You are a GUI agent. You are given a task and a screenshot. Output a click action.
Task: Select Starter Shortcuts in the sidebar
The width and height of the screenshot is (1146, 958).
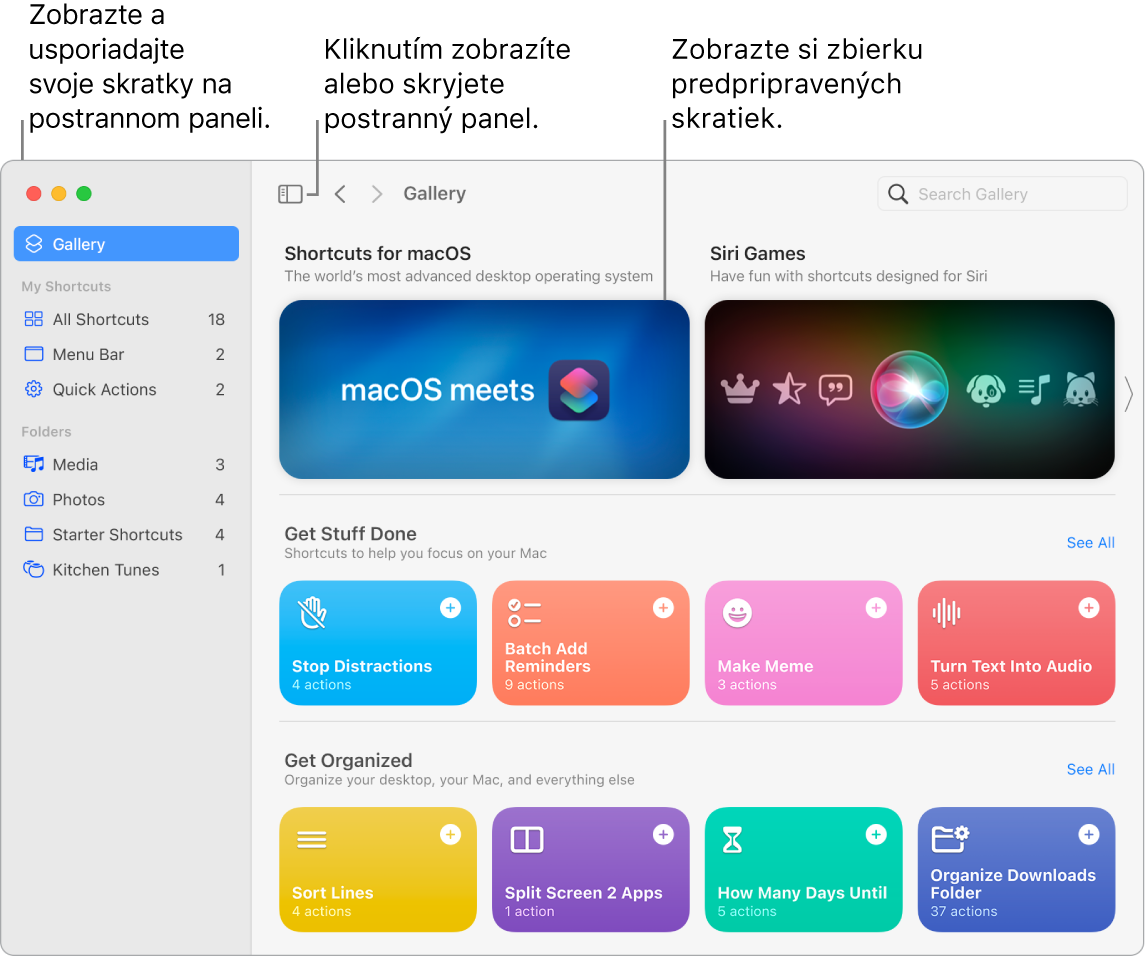click(x=117, y=534)
